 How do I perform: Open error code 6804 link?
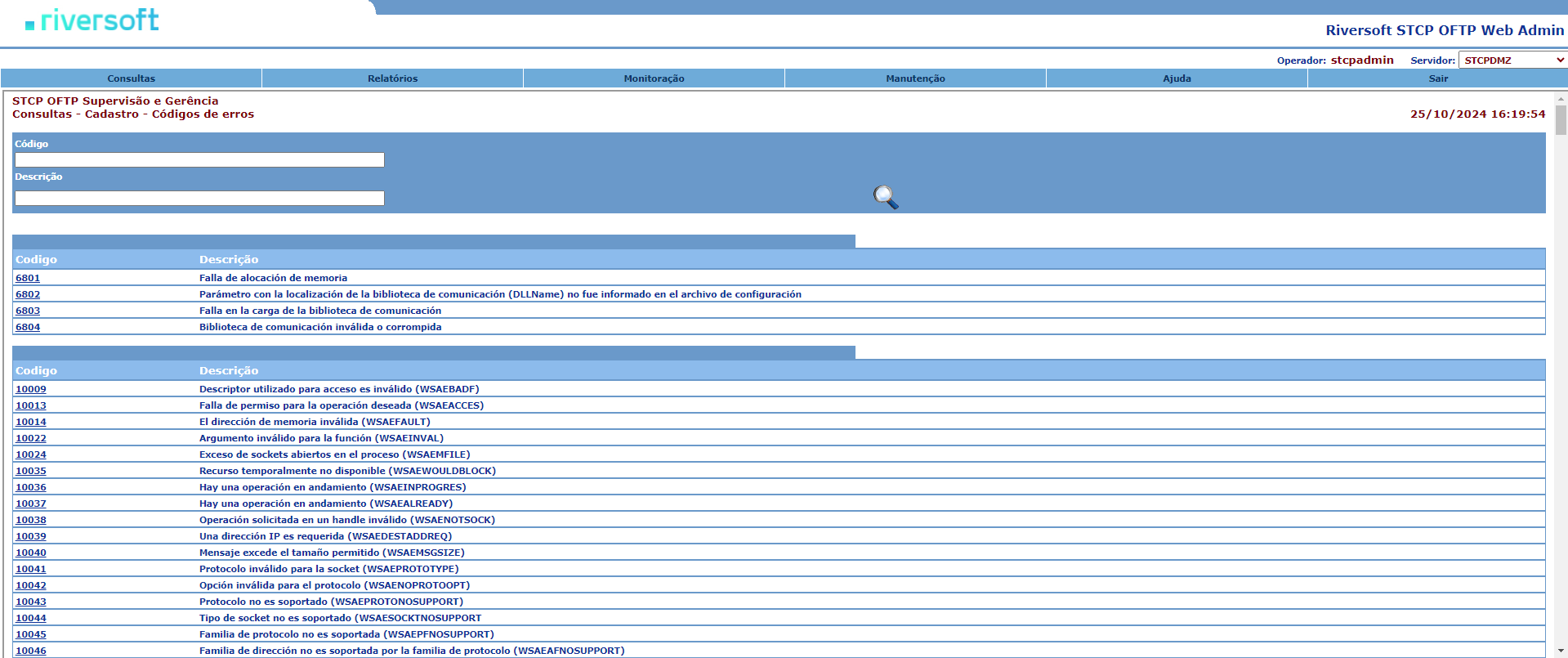pyautogui.click(x=28, y=327)
